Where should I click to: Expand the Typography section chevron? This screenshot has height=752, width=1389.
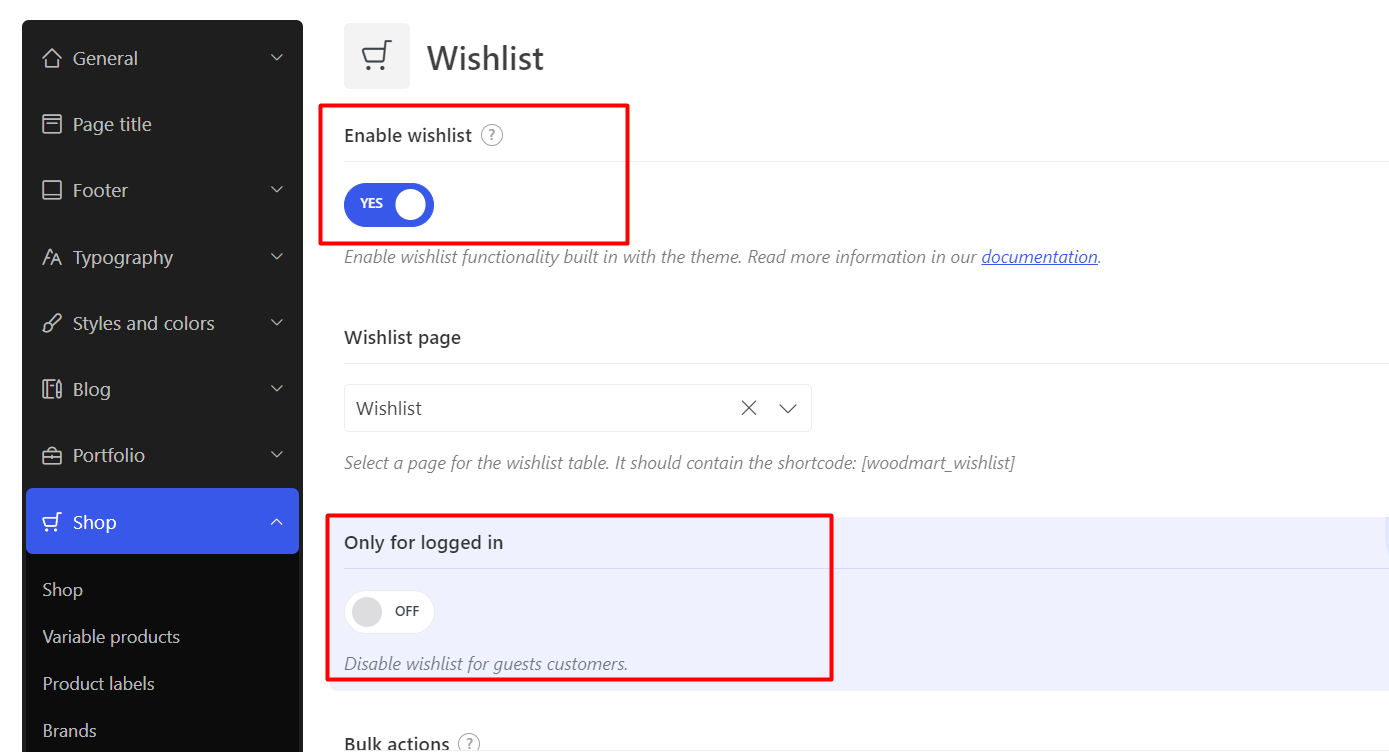tap(277, 257)
